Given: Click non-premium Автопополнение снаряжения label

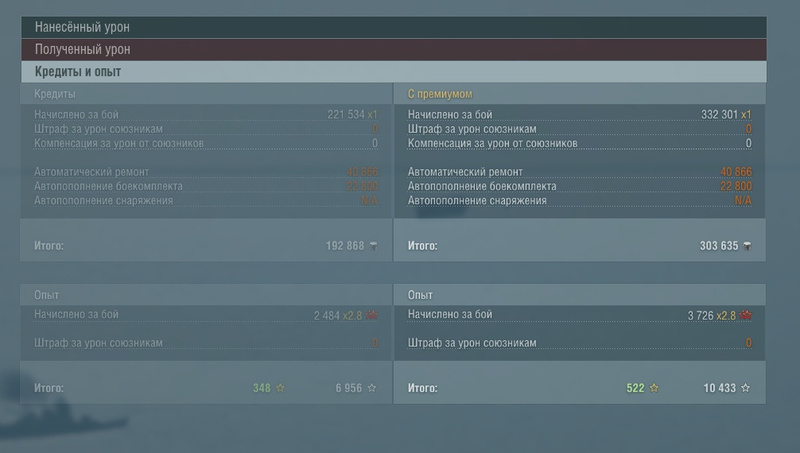Looking at the screenshot, I should coord(104,200).
